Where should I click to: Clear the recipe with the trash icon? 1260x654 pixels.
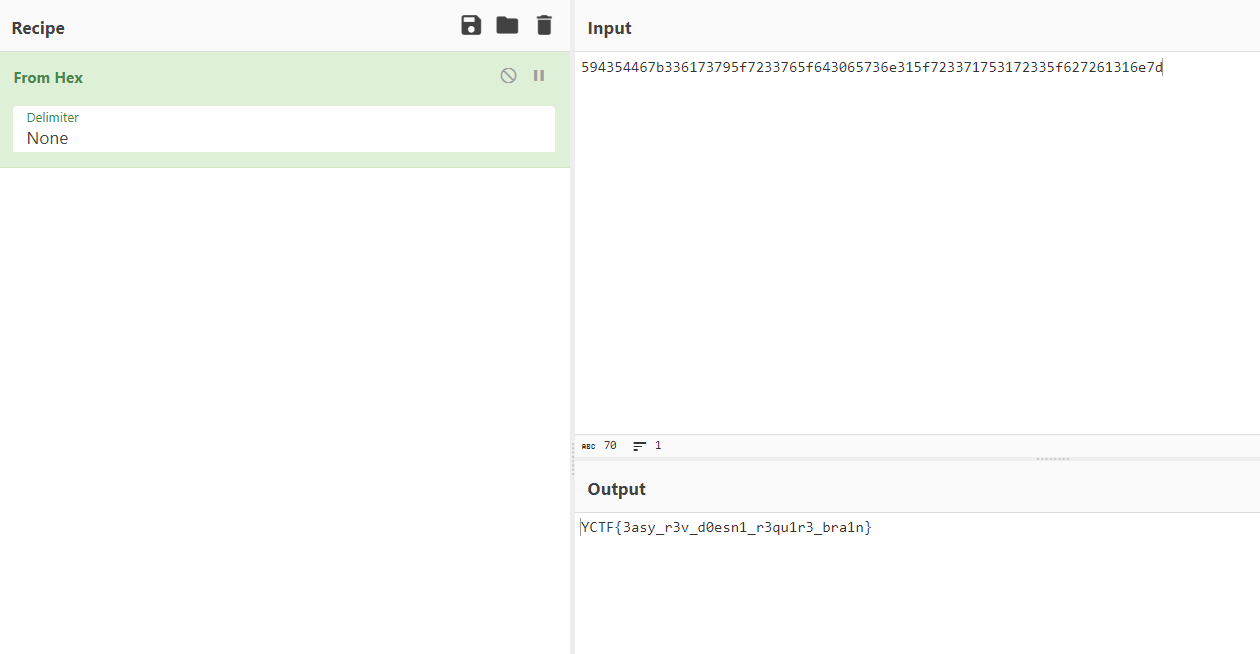pyautogui.click(x=544, y=26)
